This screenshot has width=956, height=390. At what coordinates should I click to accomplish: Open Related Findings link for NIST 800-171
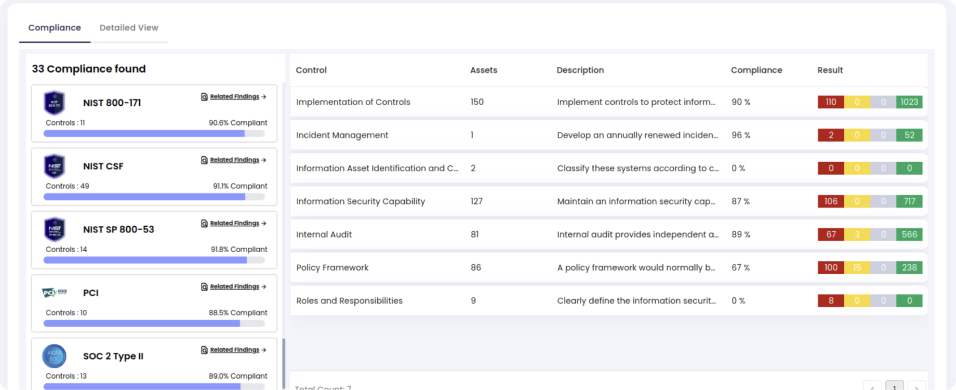(x=238, y=97)
